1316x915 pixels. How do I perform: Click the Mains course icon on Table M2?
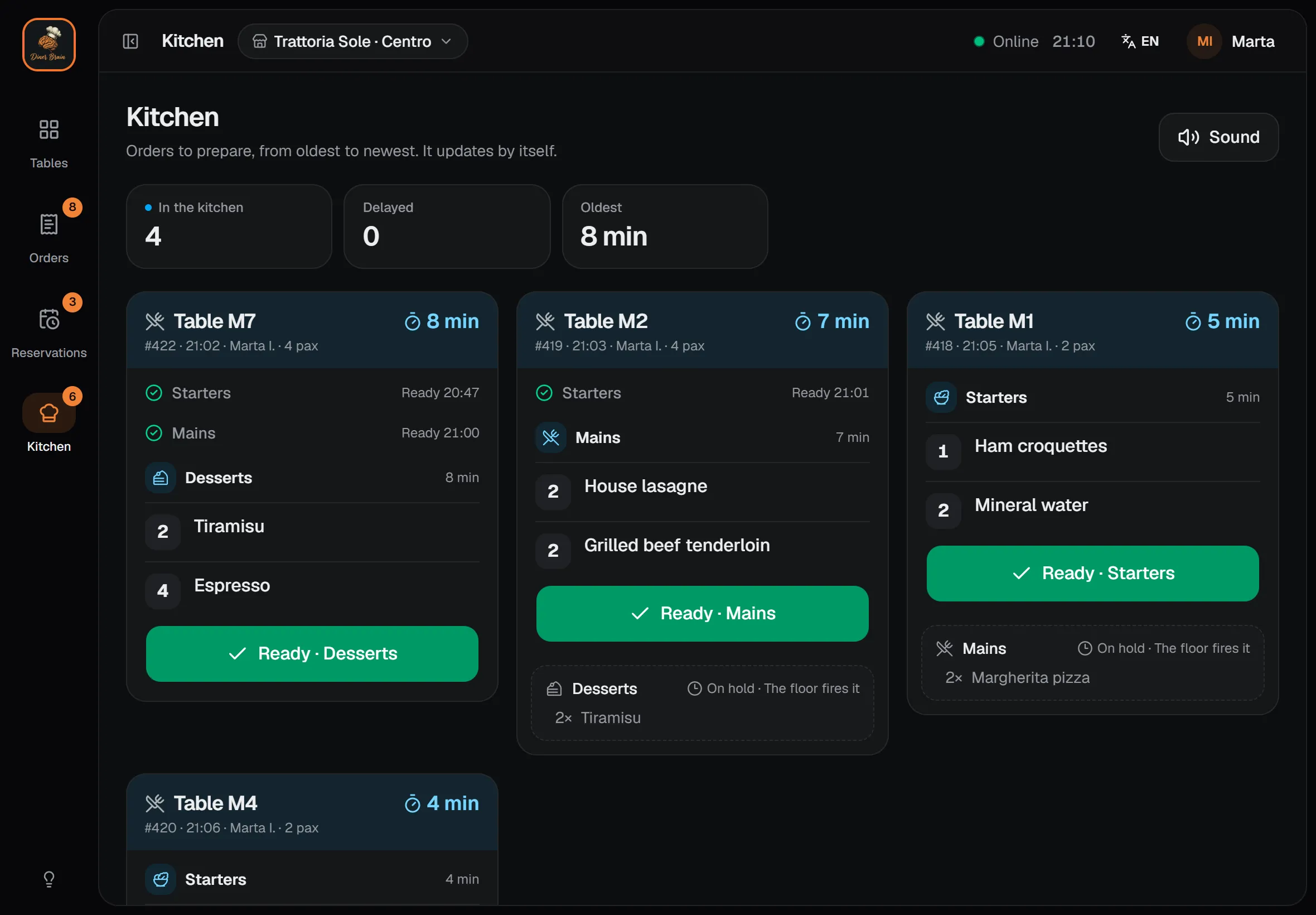pos(550,437)
